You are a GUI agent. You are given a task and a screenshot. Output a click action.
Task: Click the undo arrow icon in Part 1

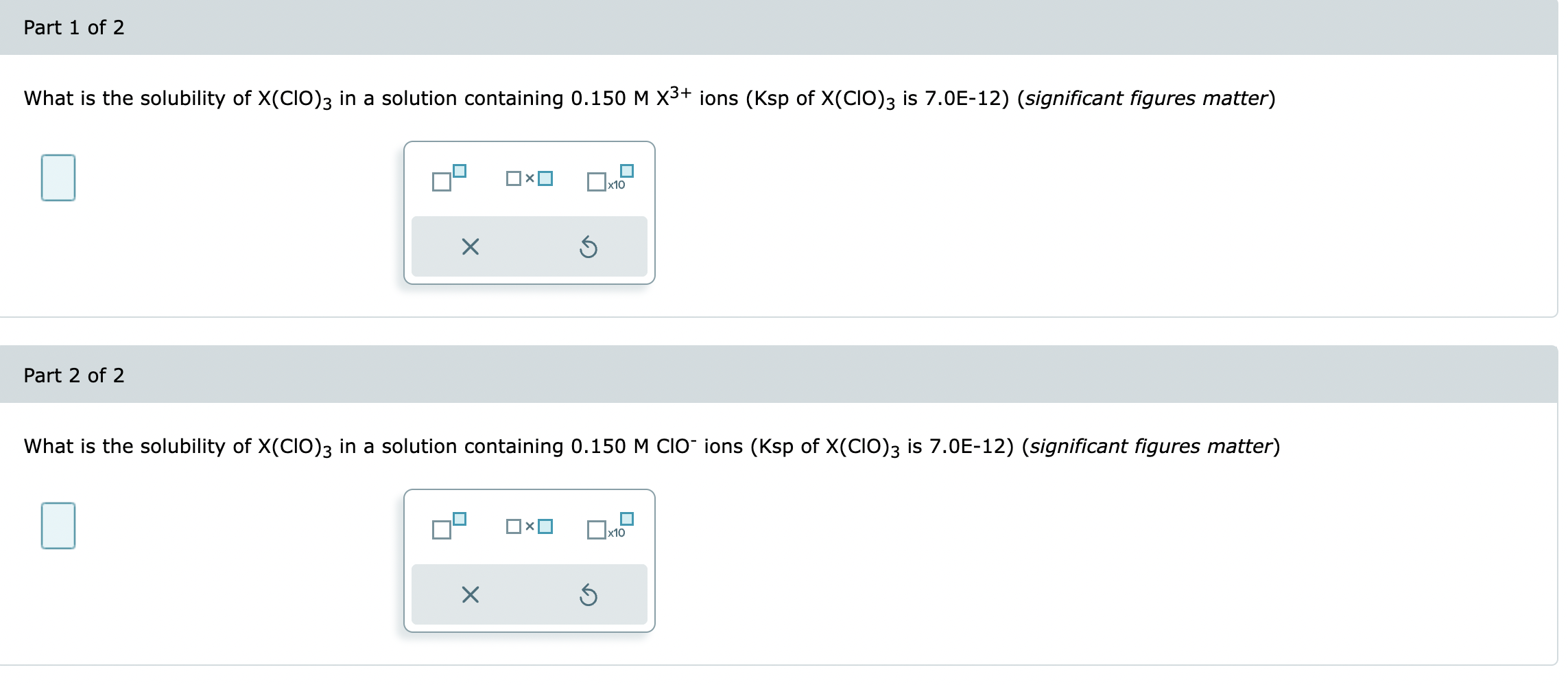[589, 246]
